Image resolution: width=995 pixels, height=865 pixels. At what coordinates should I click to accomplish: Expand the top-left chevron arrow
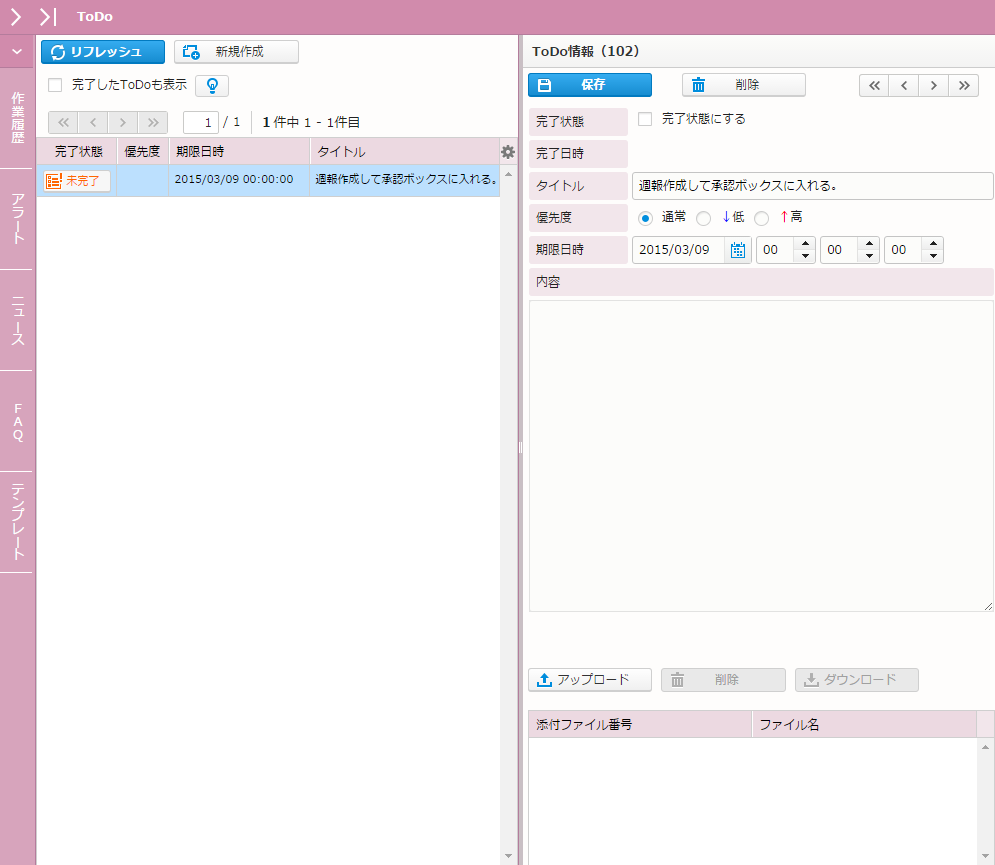(16, 17)
